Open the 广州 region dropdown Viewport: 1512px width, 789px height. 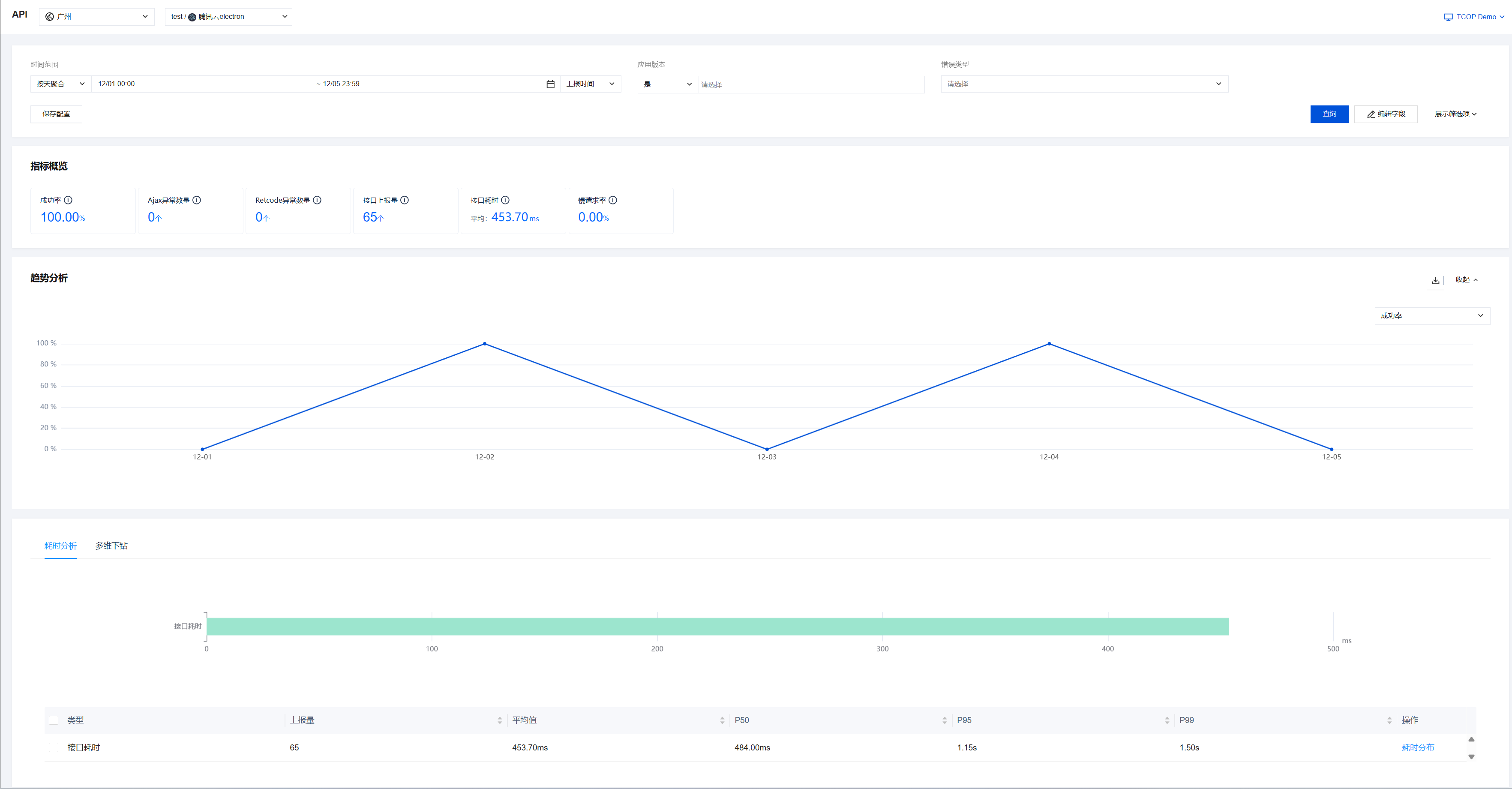97,16
